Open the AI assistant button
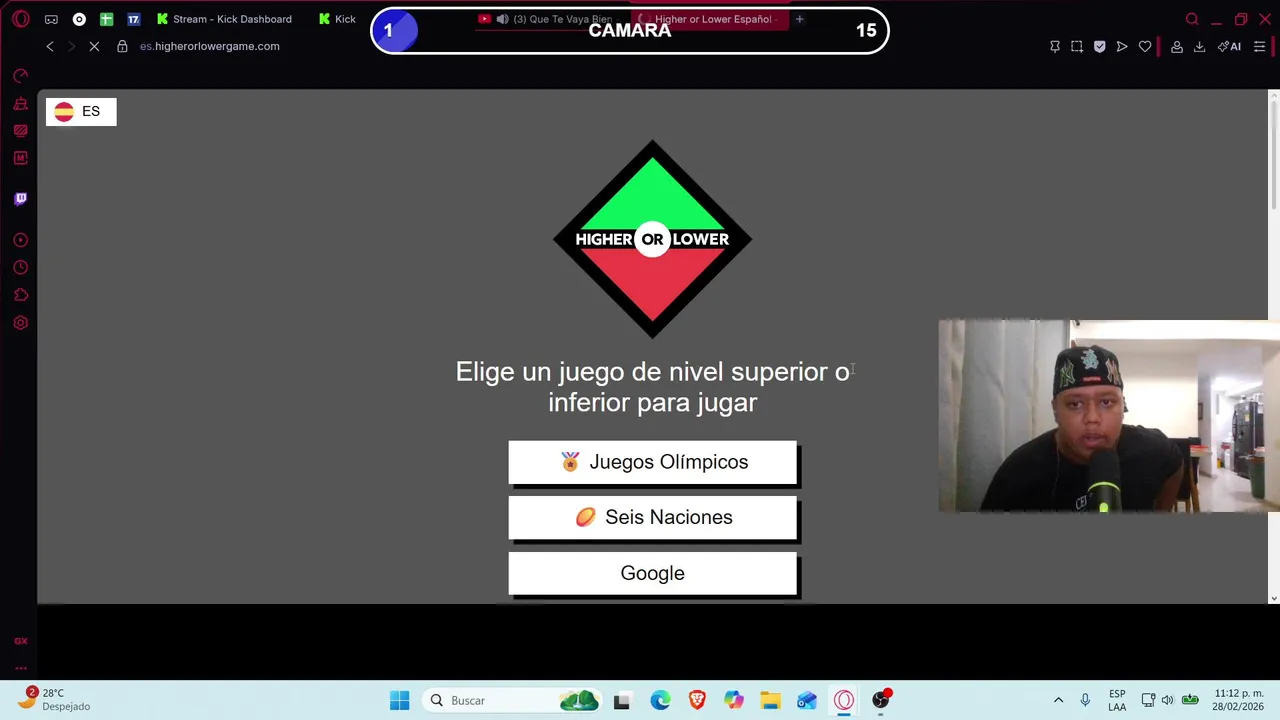Screen dimensions: 1280x720 [x=1229, y=46]
